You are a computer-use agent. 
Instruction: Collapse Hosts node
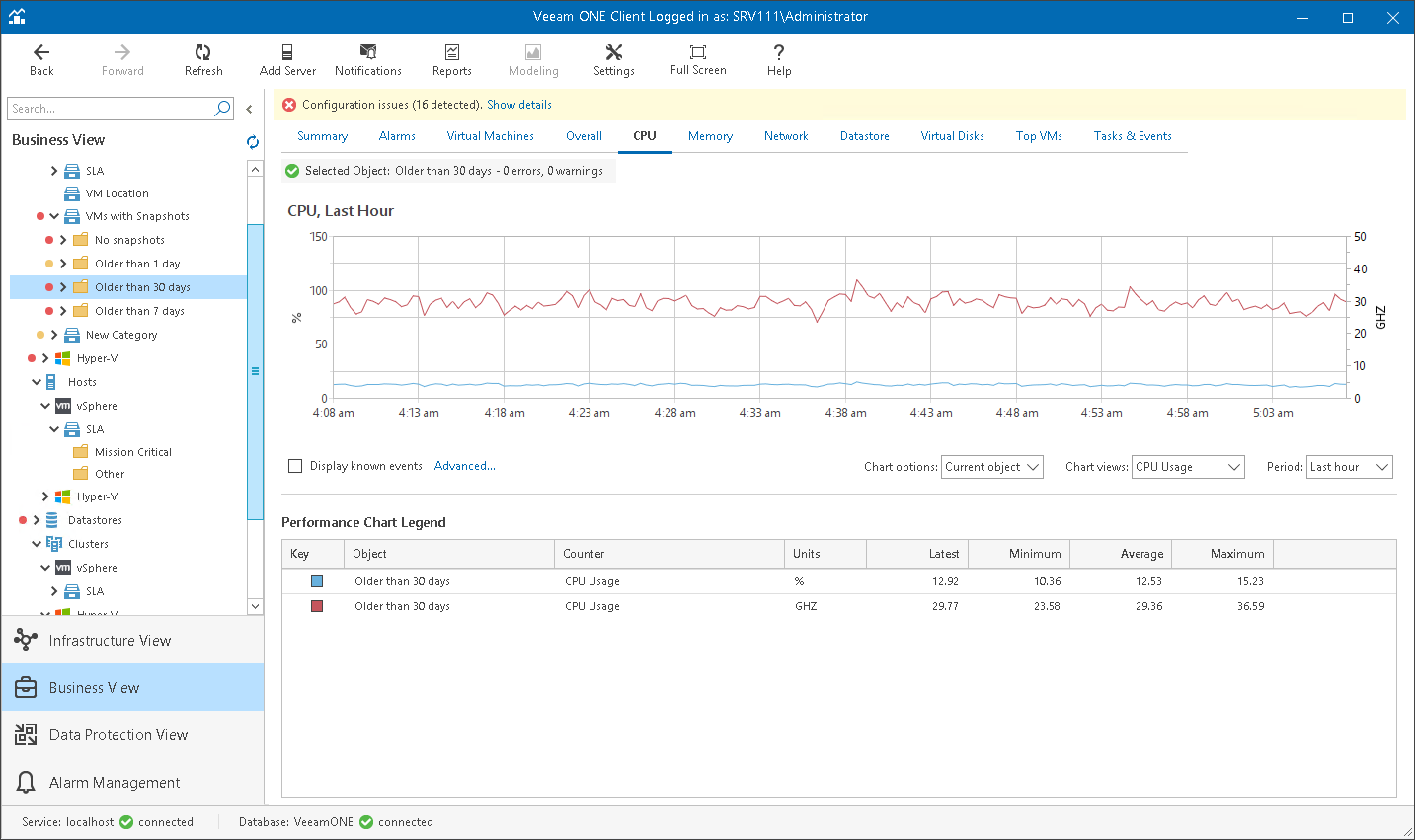click(x=37, y=382)
